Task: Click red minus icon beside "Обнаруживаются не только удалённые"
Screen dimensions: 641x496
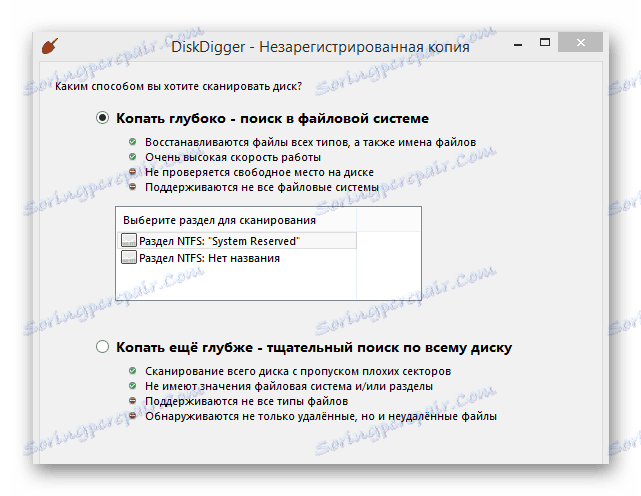Action: [x=132, y=416]
